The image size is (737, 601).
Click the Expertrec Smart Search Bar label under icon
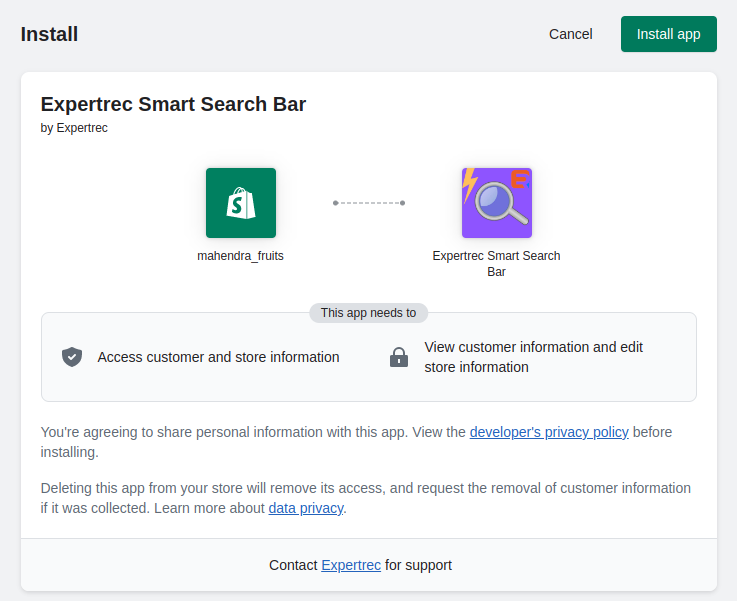(x=496, y=263)
